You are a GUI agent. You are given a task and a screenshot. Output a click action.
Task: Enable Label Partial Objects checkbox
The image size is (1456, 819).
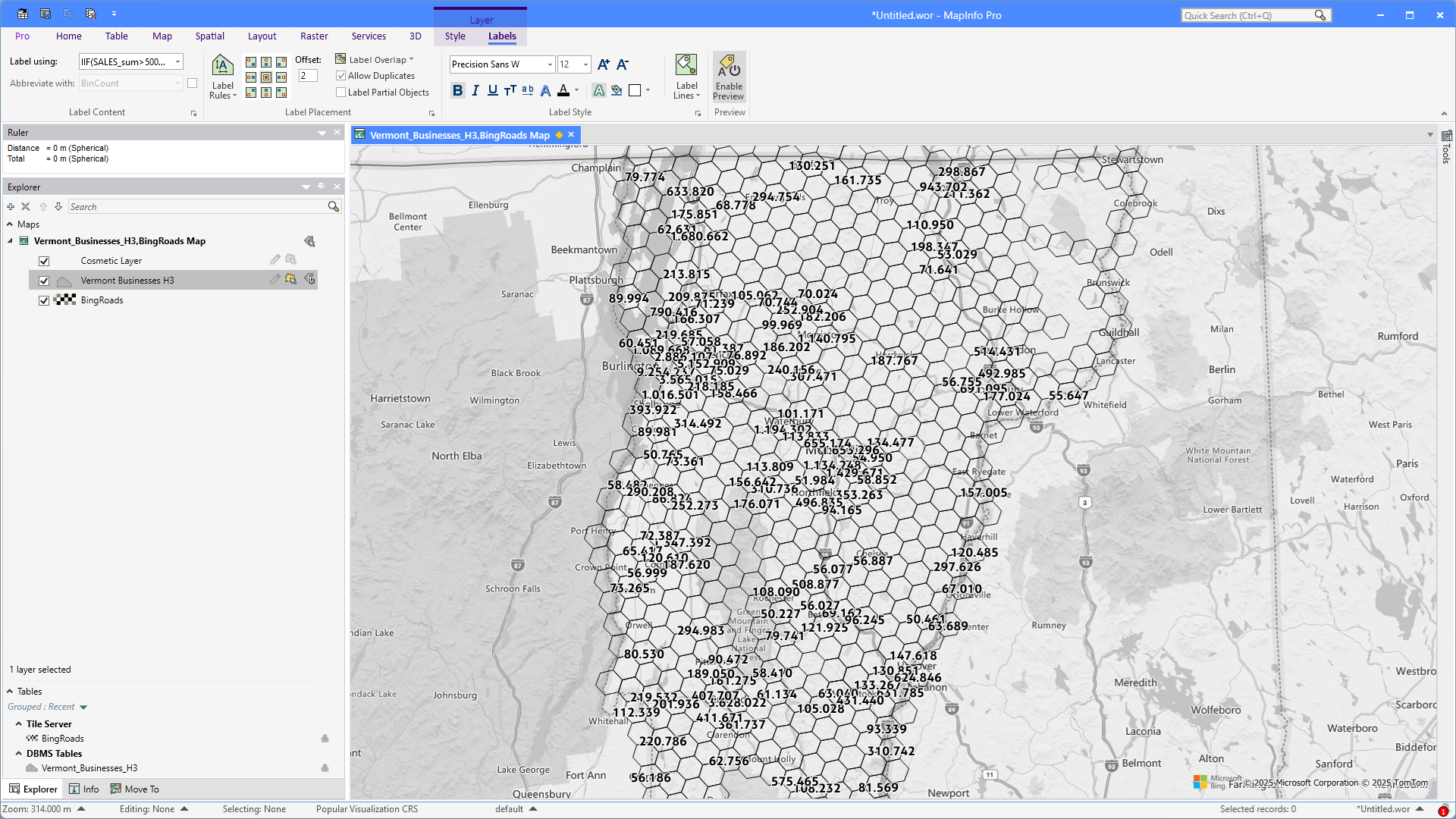pyautogui.click(x=341, y=93)
